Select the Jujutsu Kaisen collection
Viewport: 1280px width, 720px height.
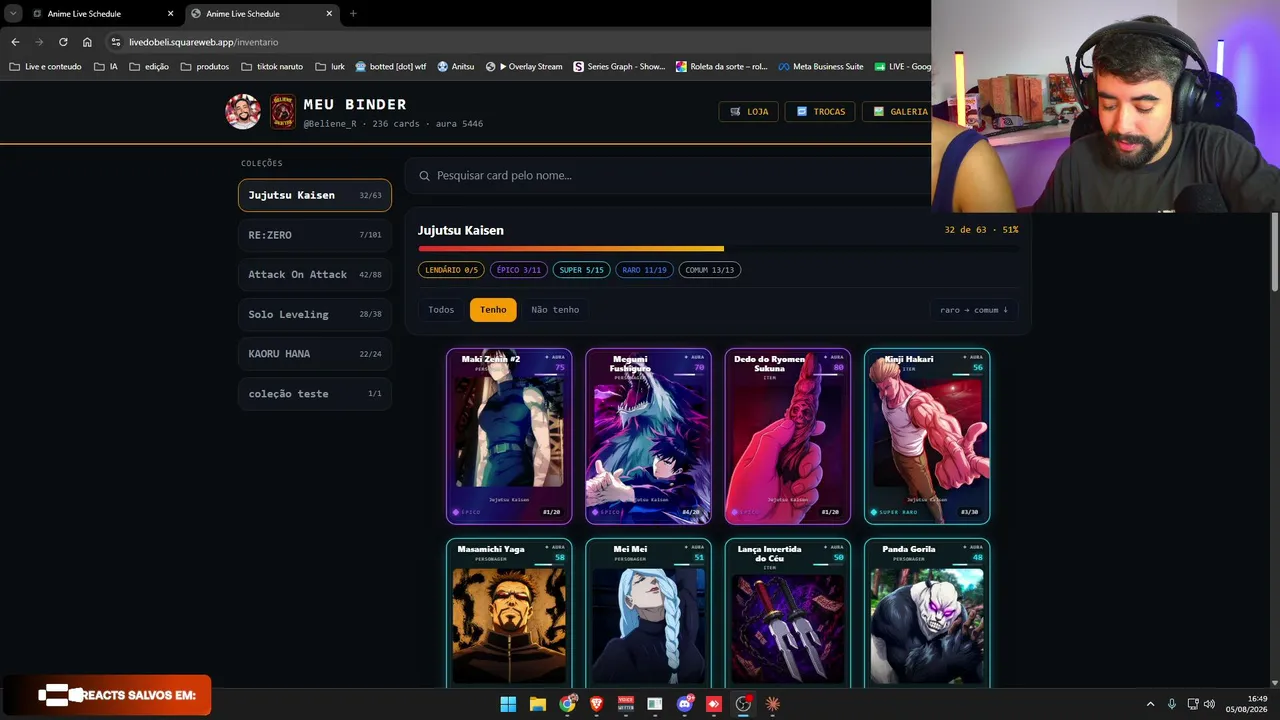tap(315, 195)
